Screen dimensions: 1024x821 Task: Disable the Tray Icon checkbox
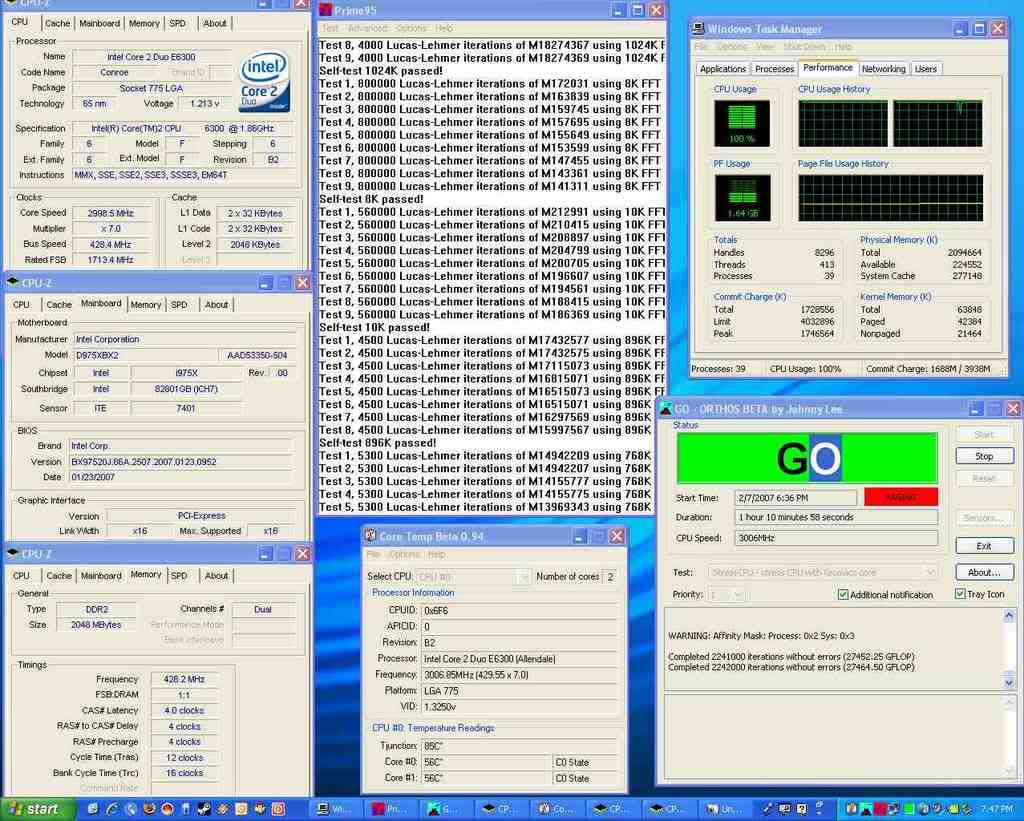[x=960, y=595]
